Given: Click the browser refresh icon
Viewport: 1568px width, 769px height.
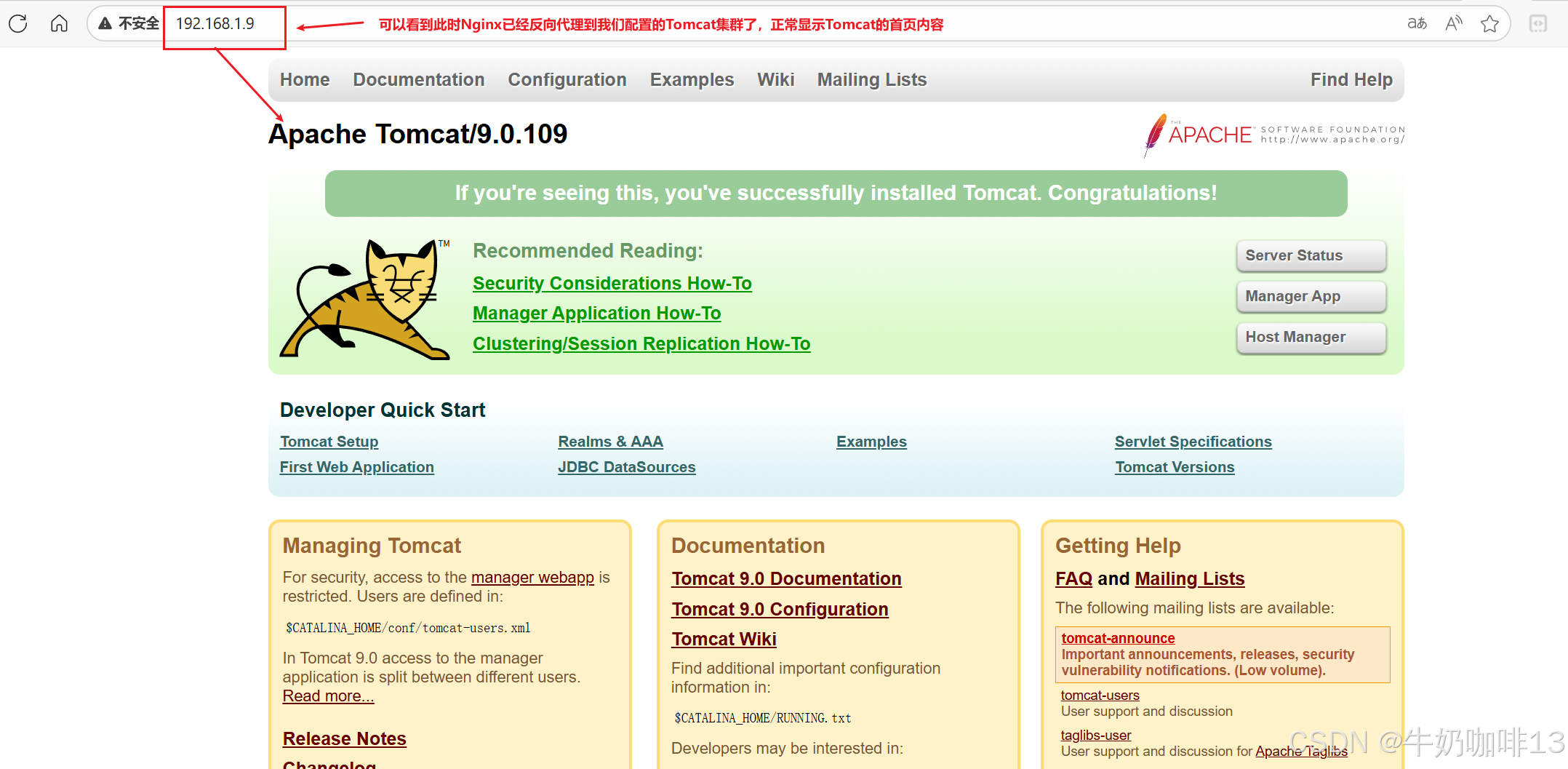Looking at the screenshot, I should [18, 23].
